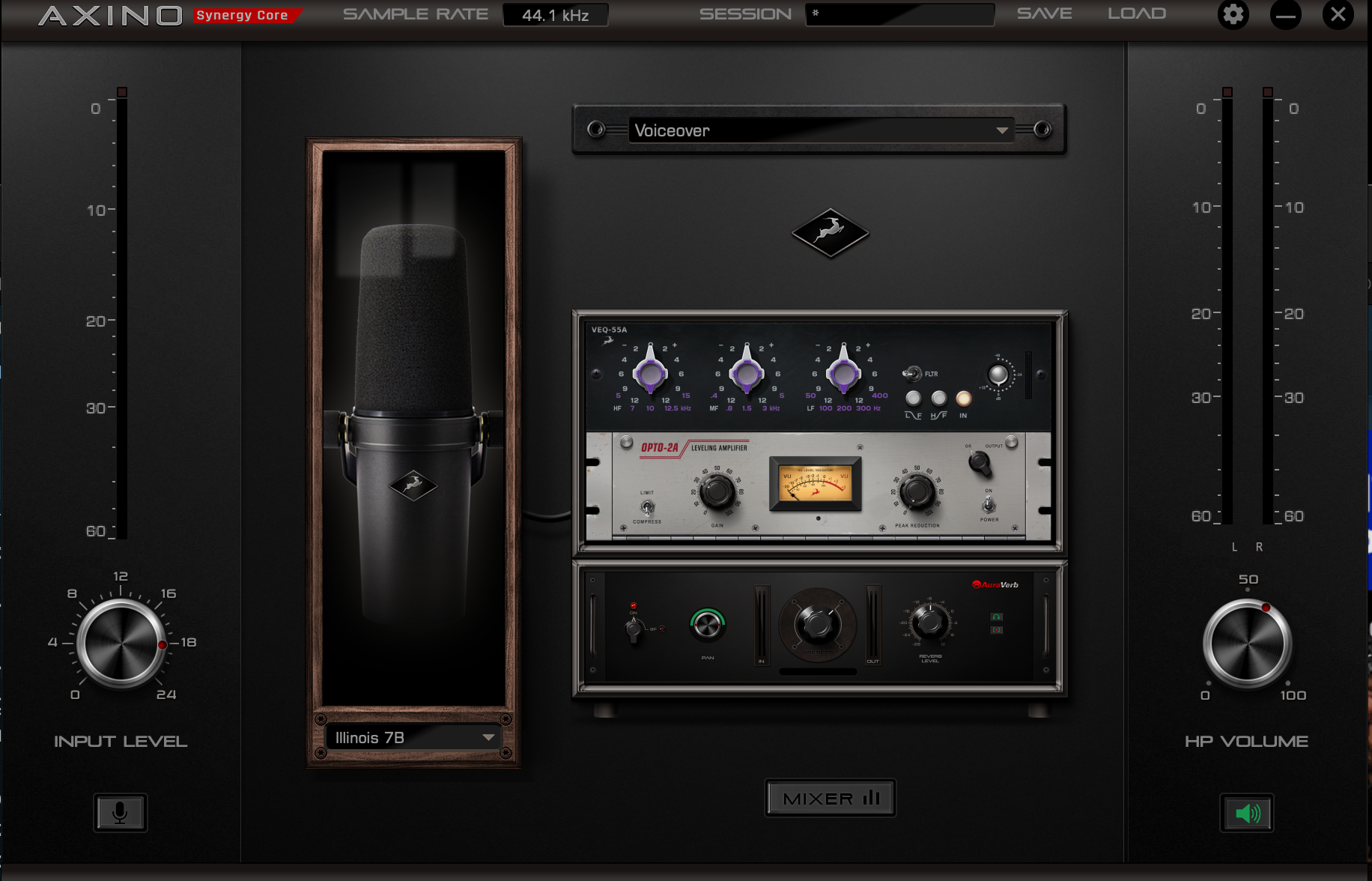Expand the Voiceover preset dropdown arrow
Viewport: 1372px width, 881px height.
tap(1001, 130)
